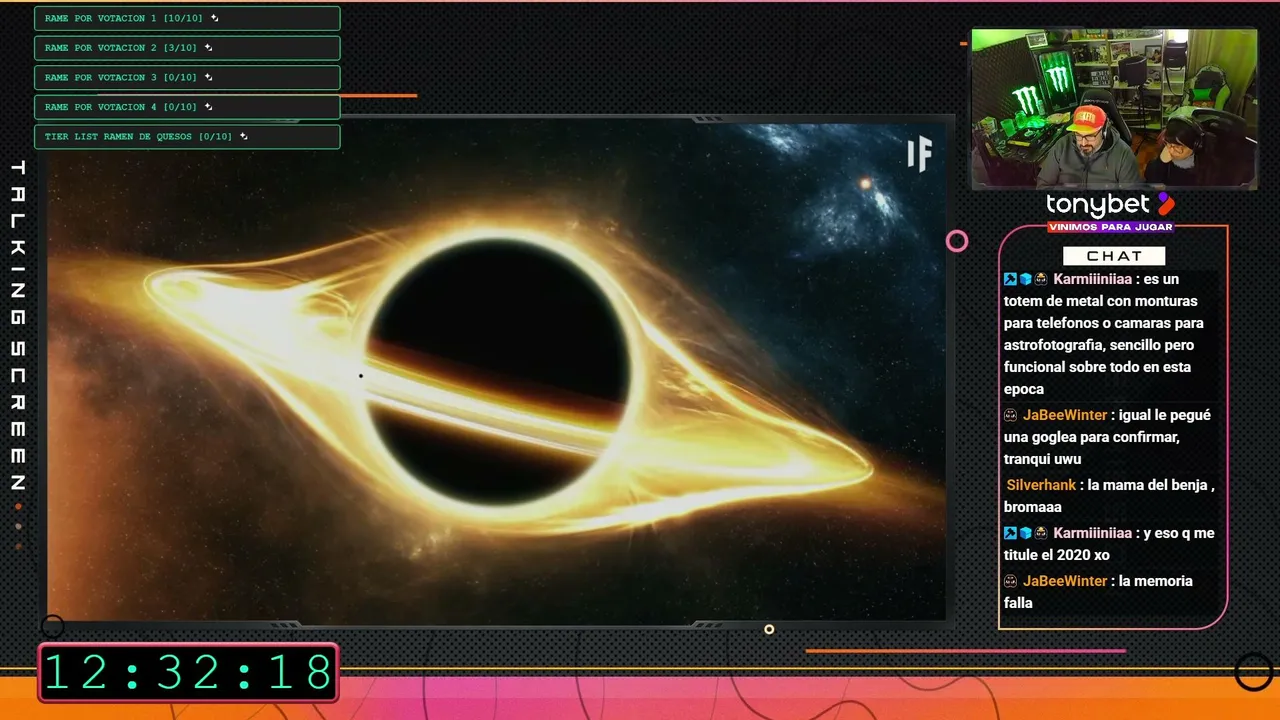Click the red-purple tonybet logo mark
This screenshot has height=720, width=1280.
click(1165, 204)
